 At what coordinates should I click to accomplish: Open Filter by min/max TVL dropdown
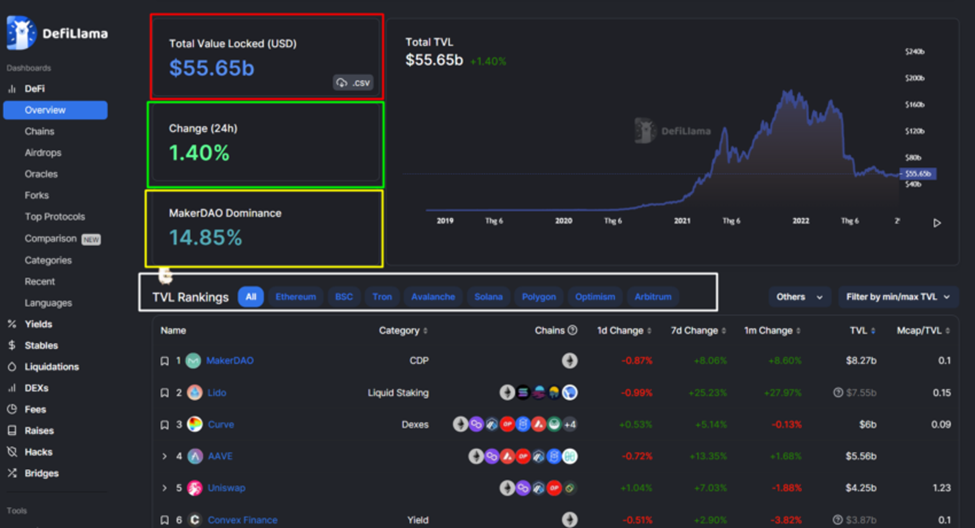click(898, 297)
